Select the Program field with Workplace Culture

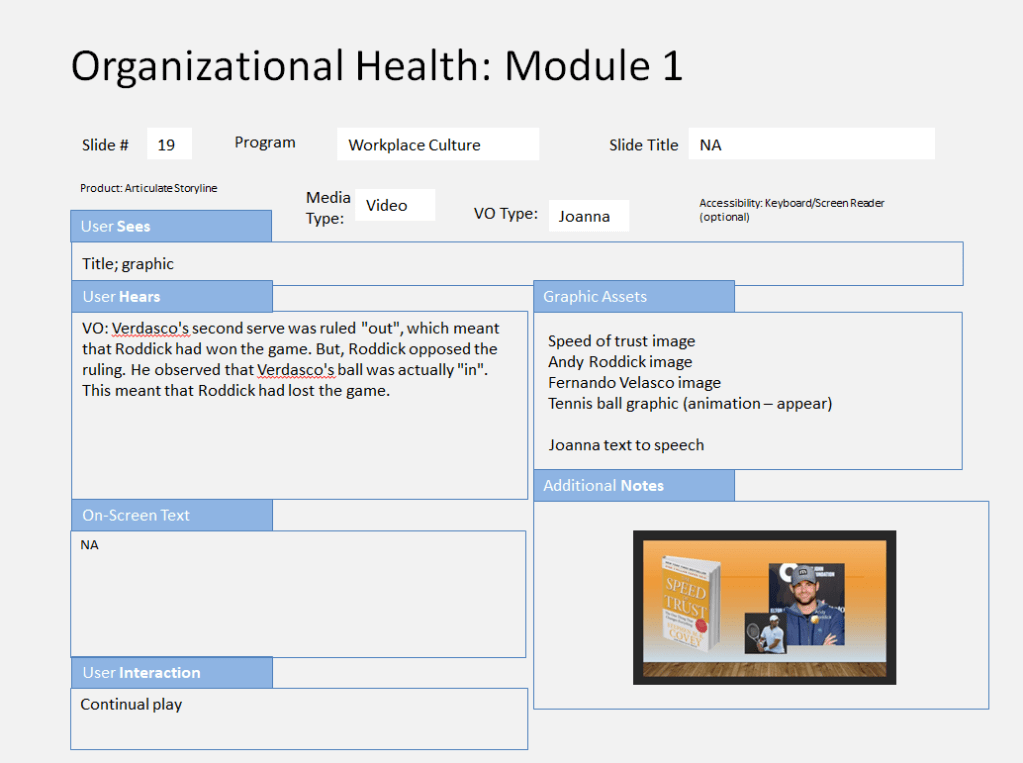point(437,144)
